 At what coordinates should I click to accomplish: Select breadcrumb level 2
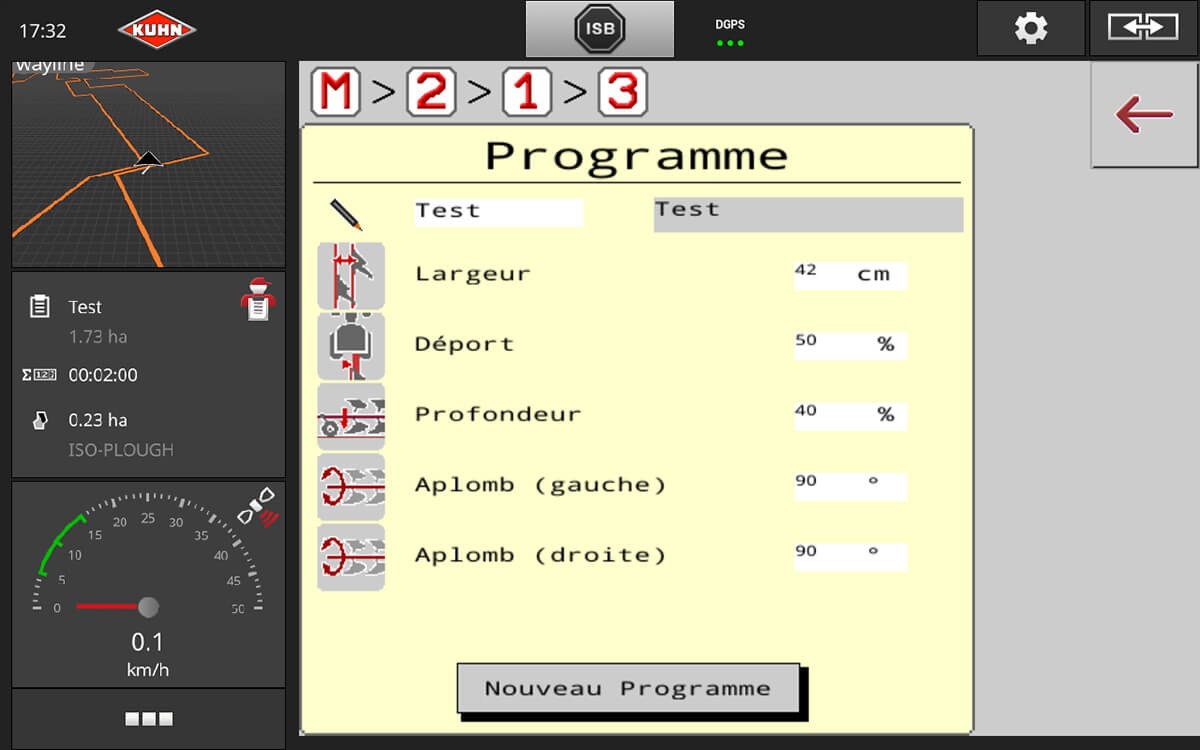pyautogui.click(x=431, y=92)
